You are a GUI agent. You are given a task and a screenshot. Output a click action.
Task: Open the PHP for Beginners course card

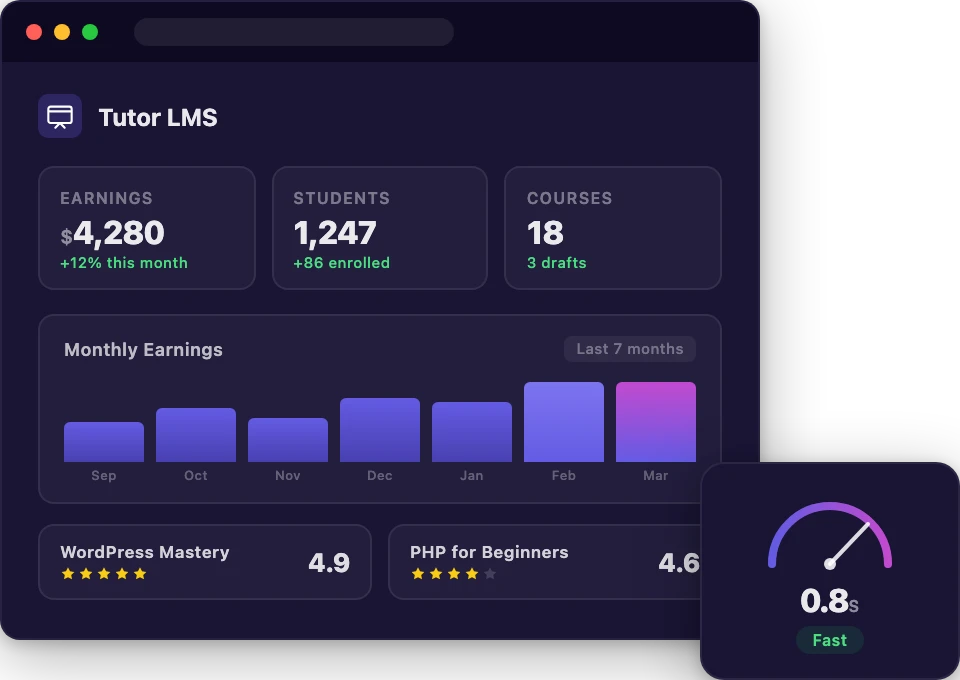point(545,562)
